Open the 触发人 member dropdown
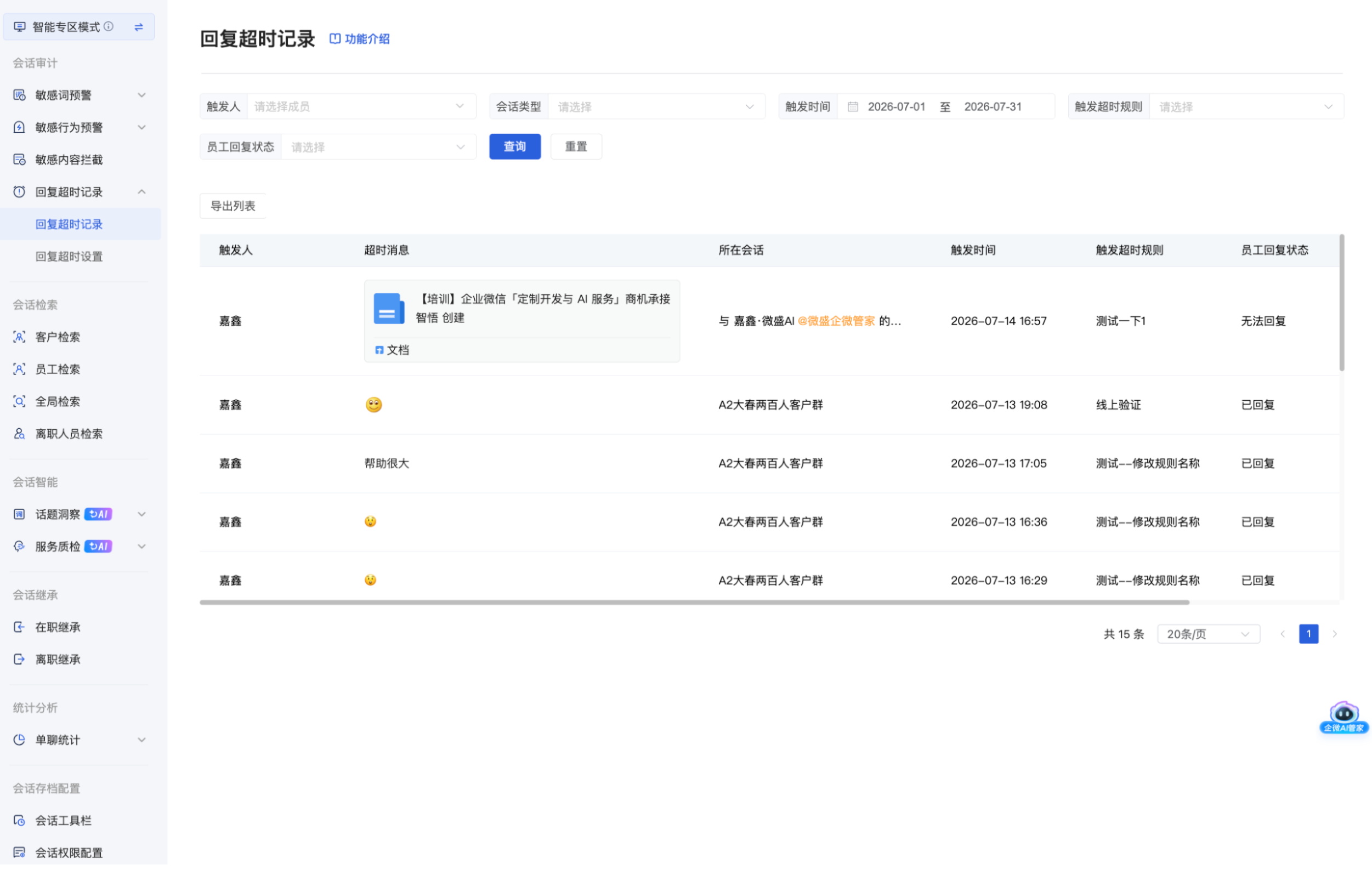Image resolution: width=1372 pixels, height=869 pixels. (362, 106)
